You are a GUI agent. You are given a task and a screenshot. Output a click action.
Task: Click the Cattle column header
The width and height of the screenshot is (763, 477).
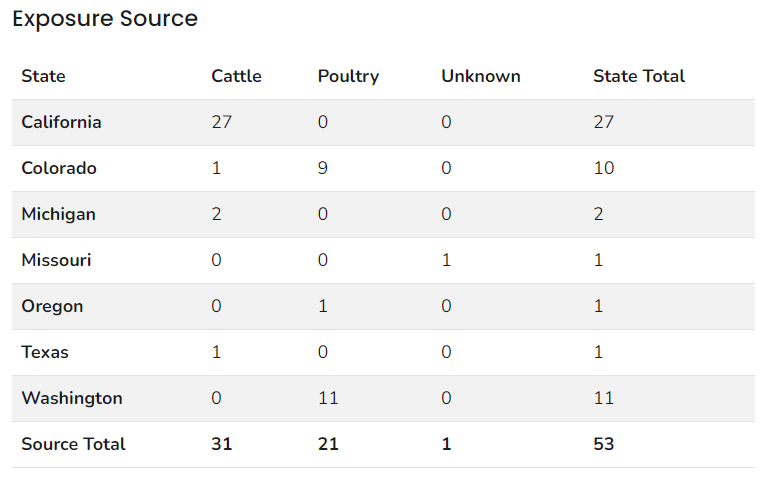236,76
